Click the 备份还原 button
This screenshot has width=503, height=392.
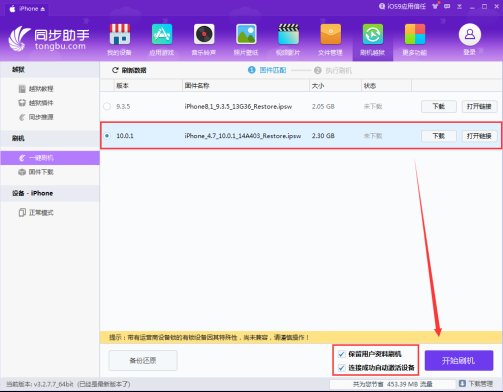click(x=143, y=360)
